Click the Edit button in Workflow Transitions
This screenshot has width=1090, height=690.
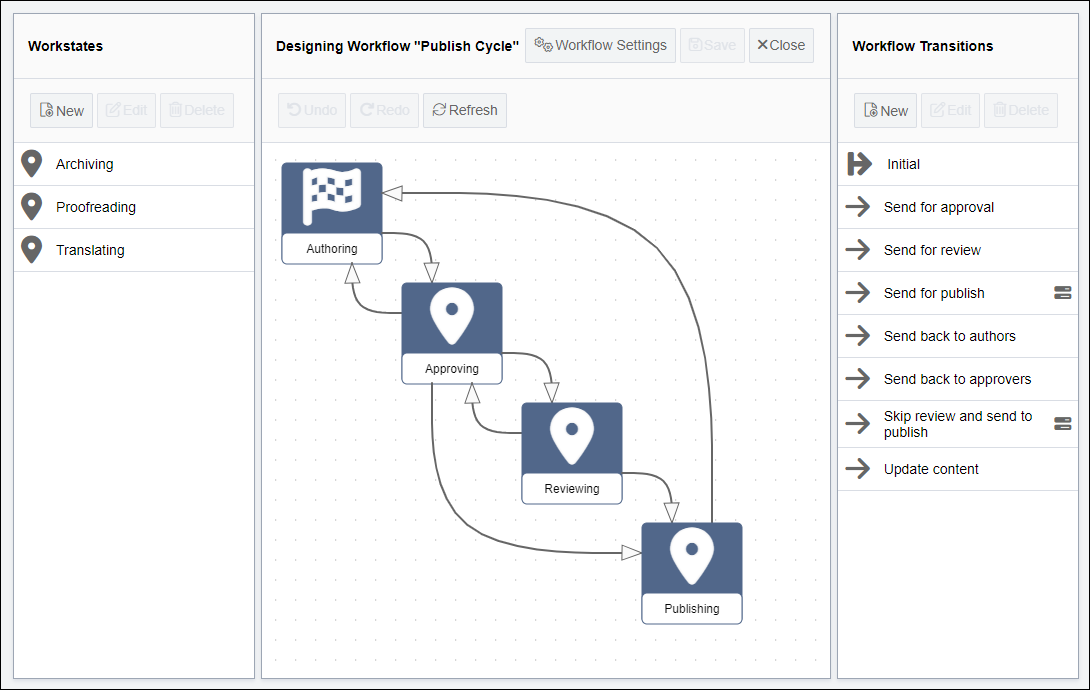pos(951,110)
